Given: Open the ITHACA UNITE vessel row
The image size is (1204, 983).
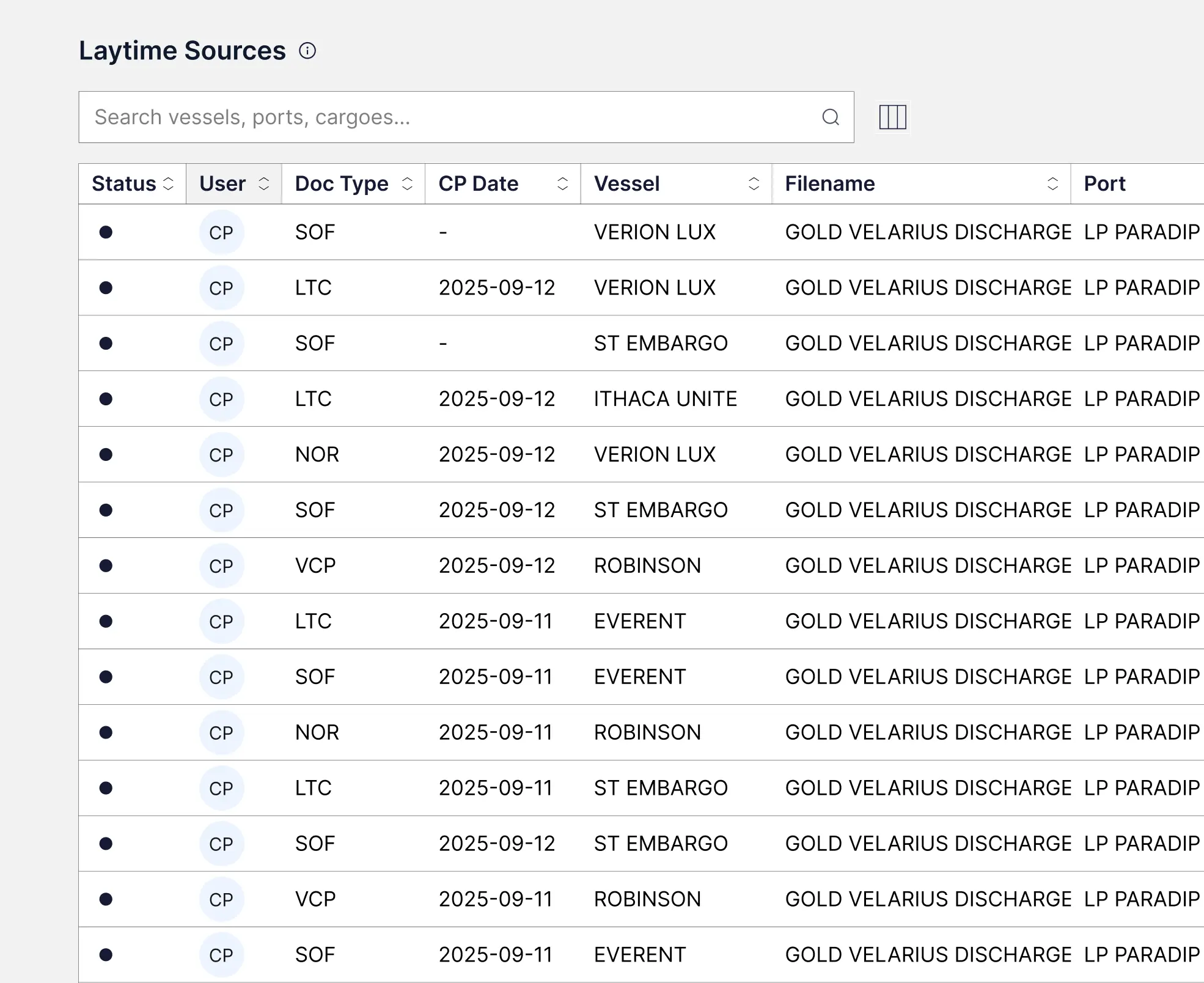Looking at the screenshot, I should click(x=665, y=399).
